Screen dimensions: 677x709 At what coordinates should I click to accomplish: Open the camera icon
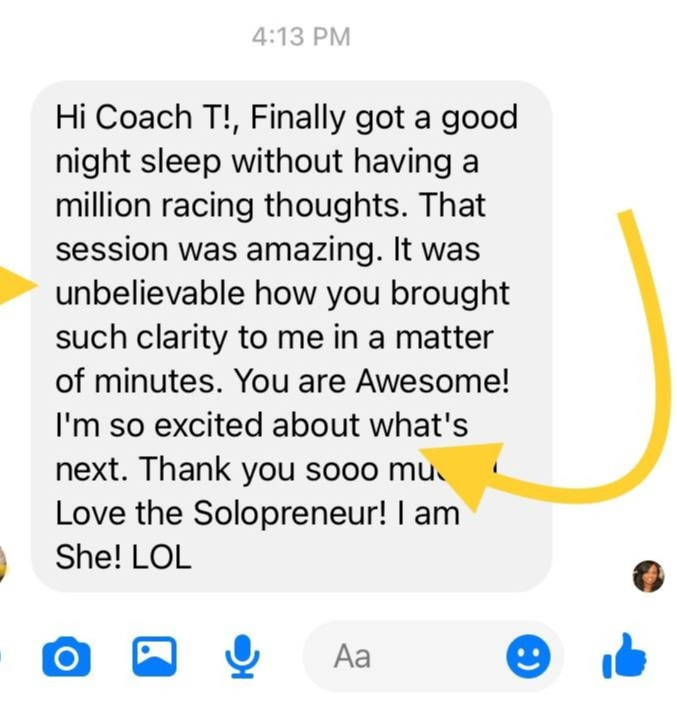[x=66, y=657]
